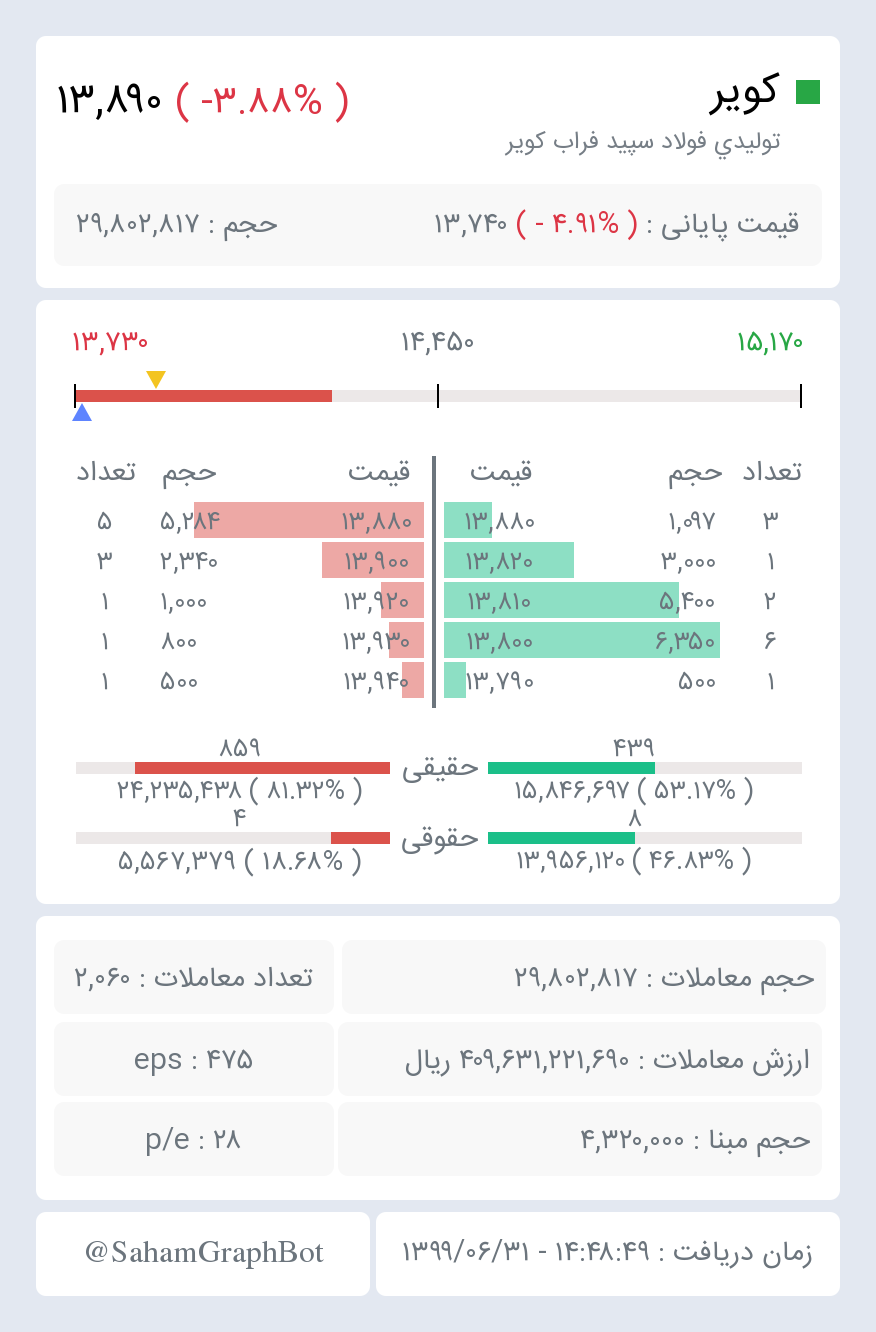The image size is (876, 1332).
Task: Click the 14,450 middle price label
Action: (x=437, y=342)
